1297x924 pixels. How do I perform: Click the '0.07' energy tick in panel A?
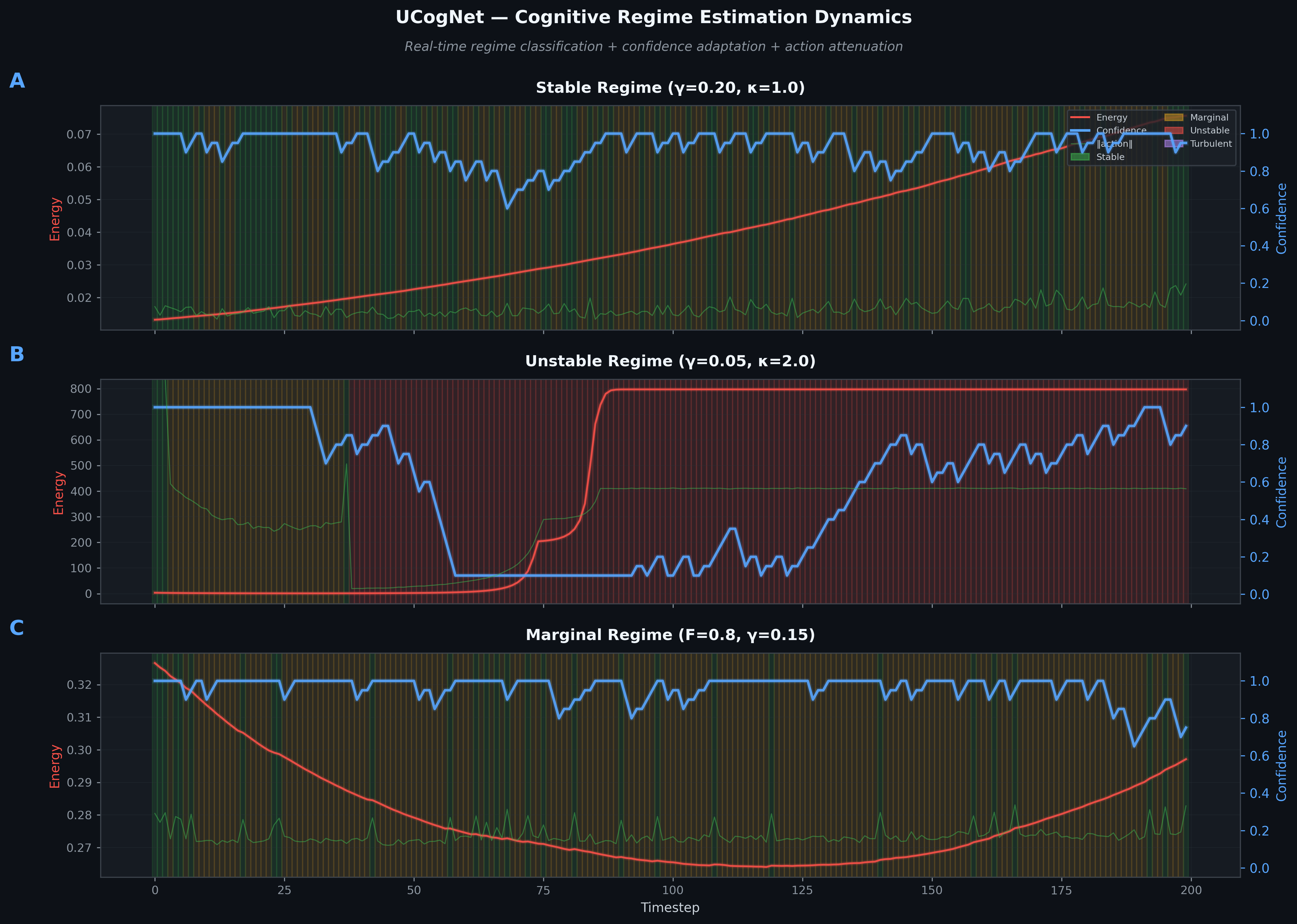(79, 134)
